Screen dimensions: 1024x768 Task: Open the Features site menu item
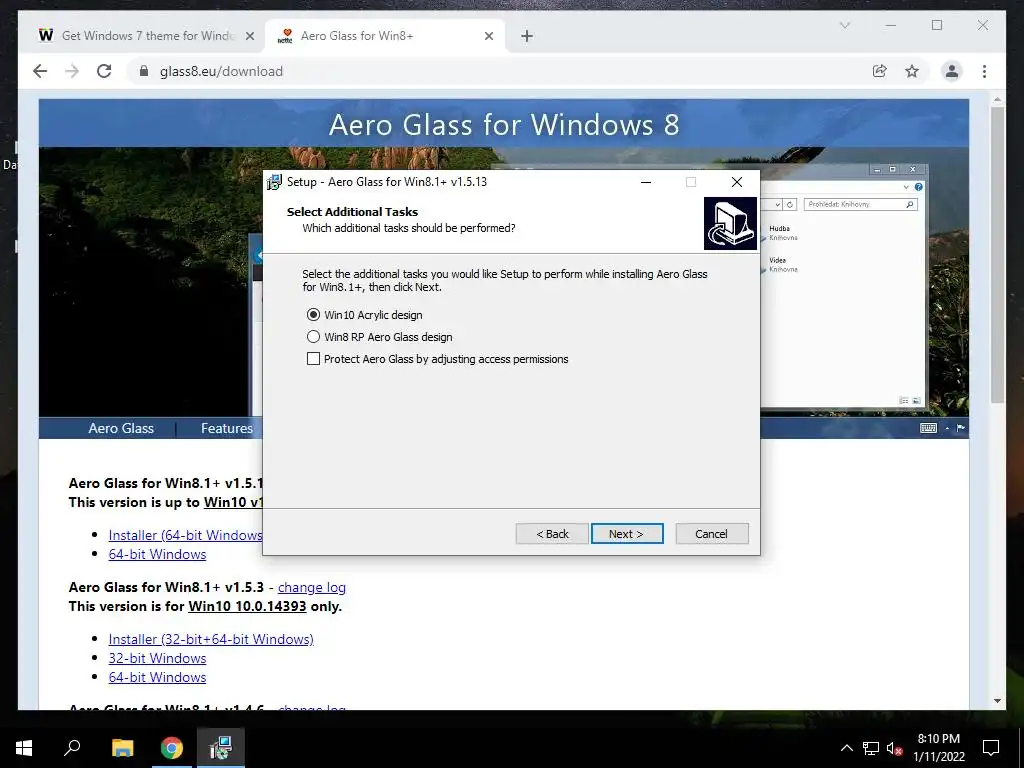[227, 428]
